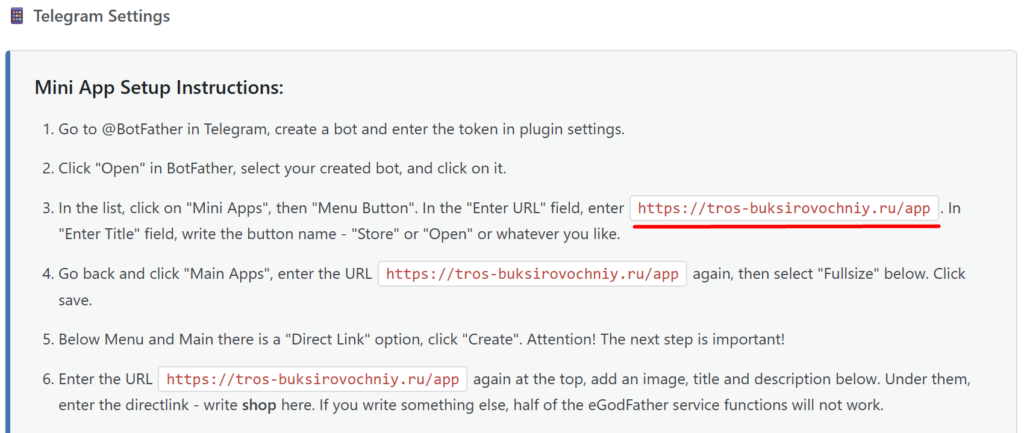Click the app URL in step 6
Viewport: 1024px width, 433px height.
313,380
